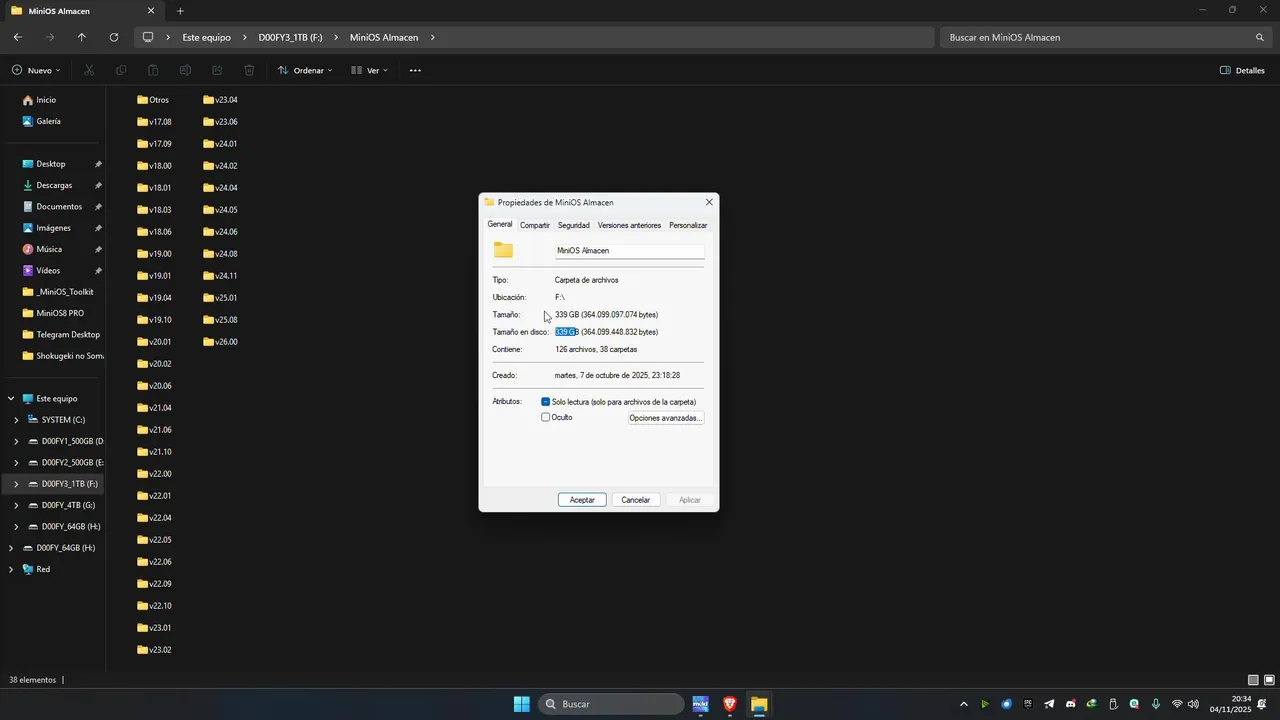Close the Propiedades de MiniOS Almacen dialog

[x=709, y=202]
